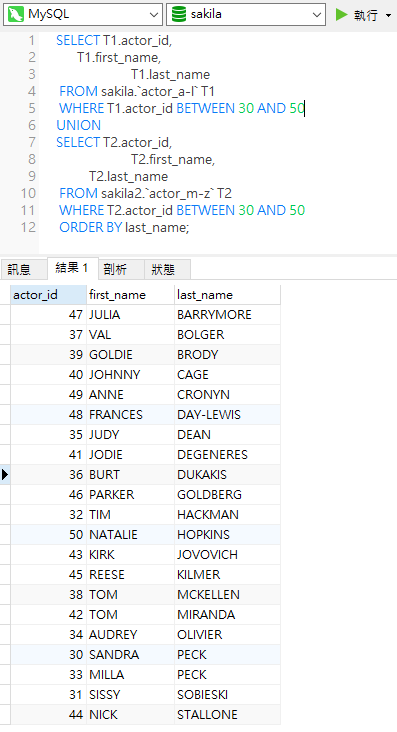
Task: Select the BARRYMORE last name cell
Action: [x=227, y=315]
